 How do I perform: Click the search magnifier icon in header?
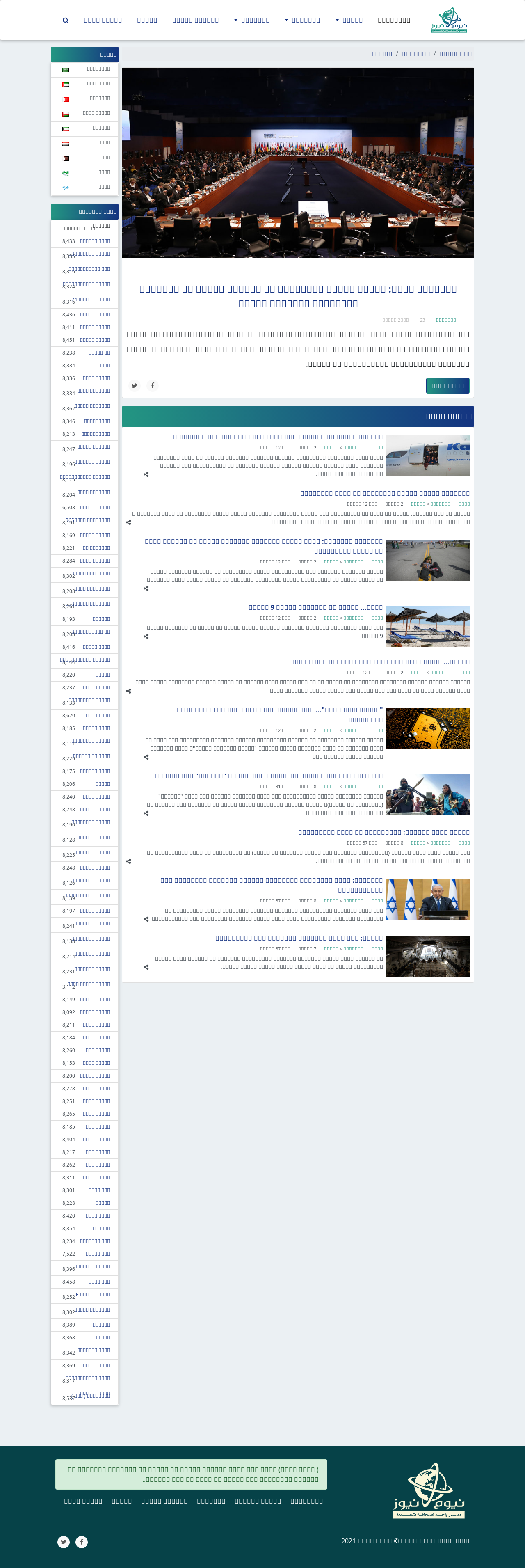66,21
